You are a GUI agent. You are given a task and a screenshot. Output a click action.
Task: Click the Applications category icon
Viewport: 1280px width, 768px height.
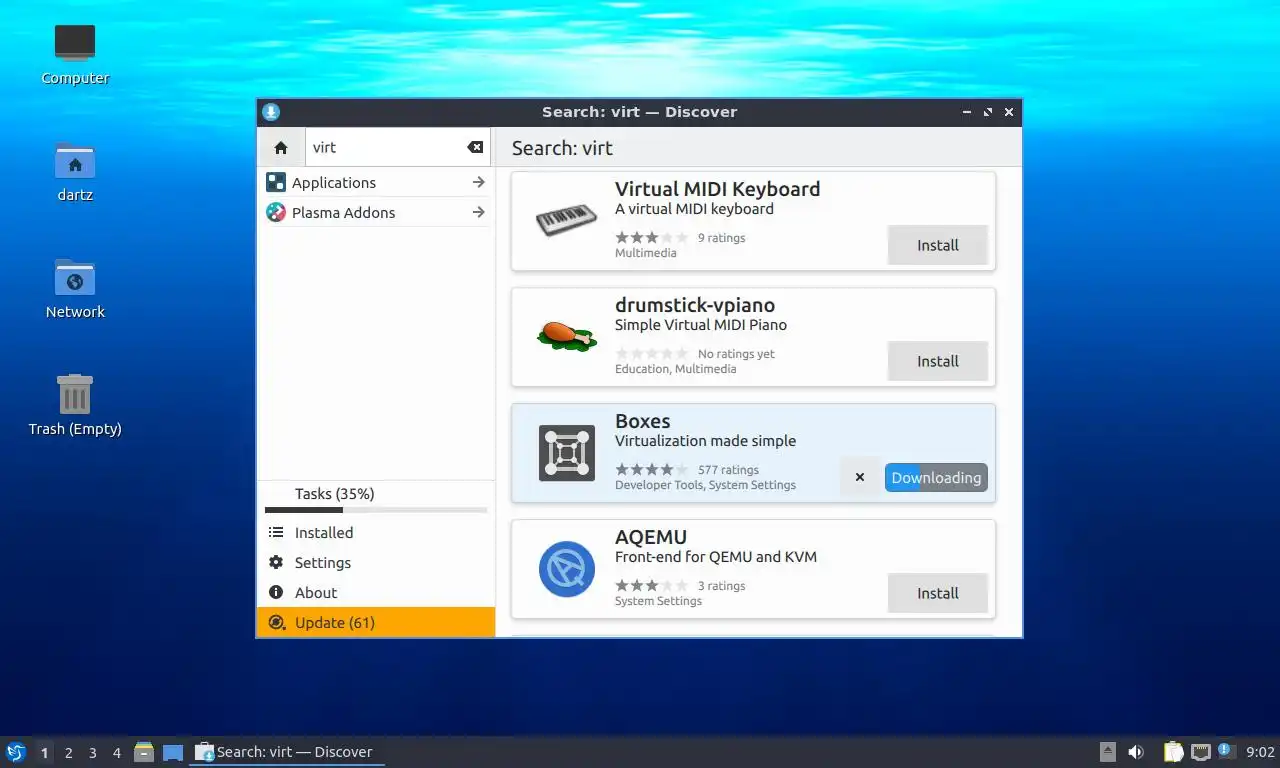pos(276,182)
